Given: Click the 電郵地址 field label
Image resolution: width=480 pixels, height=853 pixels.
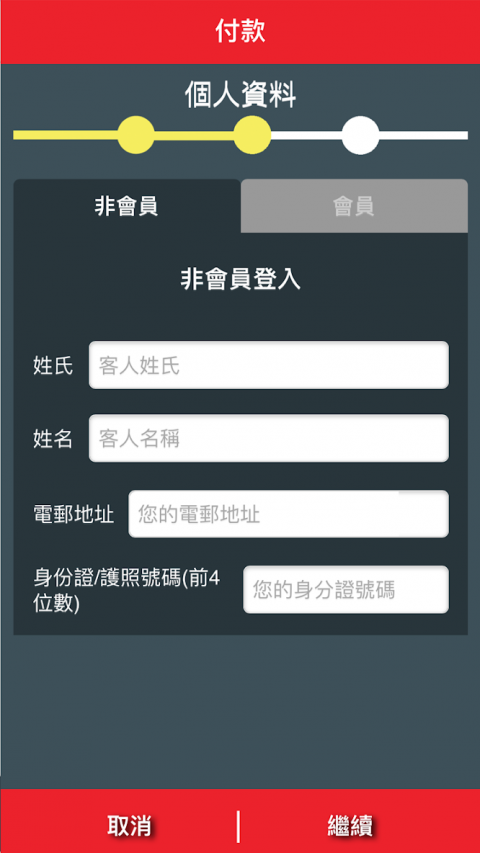Looking at the screenshot, I should point(74,514).
